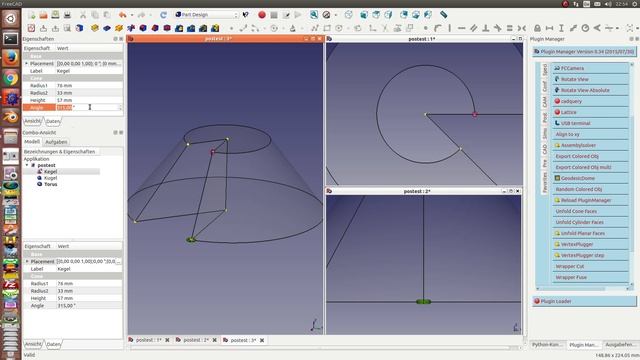Click the red Record macro button
640x360 pixels.
[x=262, y=15]
